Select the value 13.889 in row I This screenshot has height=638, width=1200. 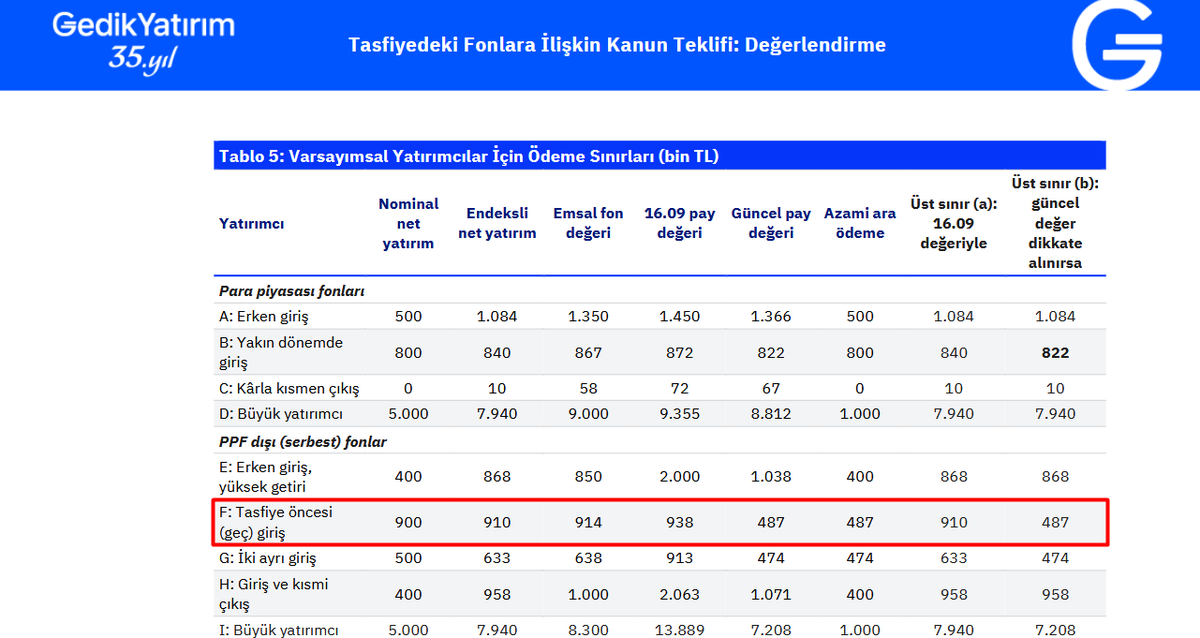(680, 630)
